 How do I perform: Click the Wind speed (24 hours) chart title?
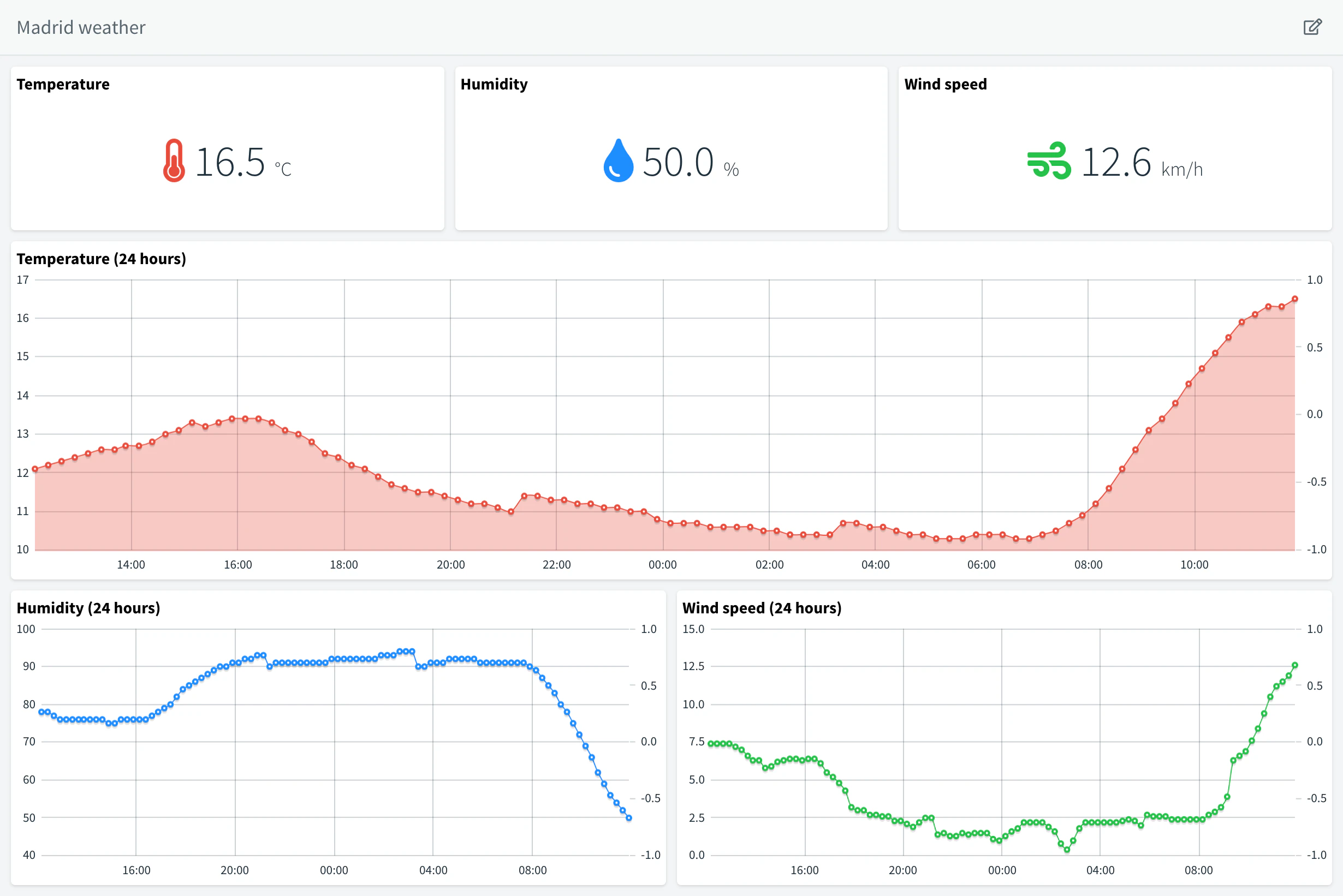point(762,608)
